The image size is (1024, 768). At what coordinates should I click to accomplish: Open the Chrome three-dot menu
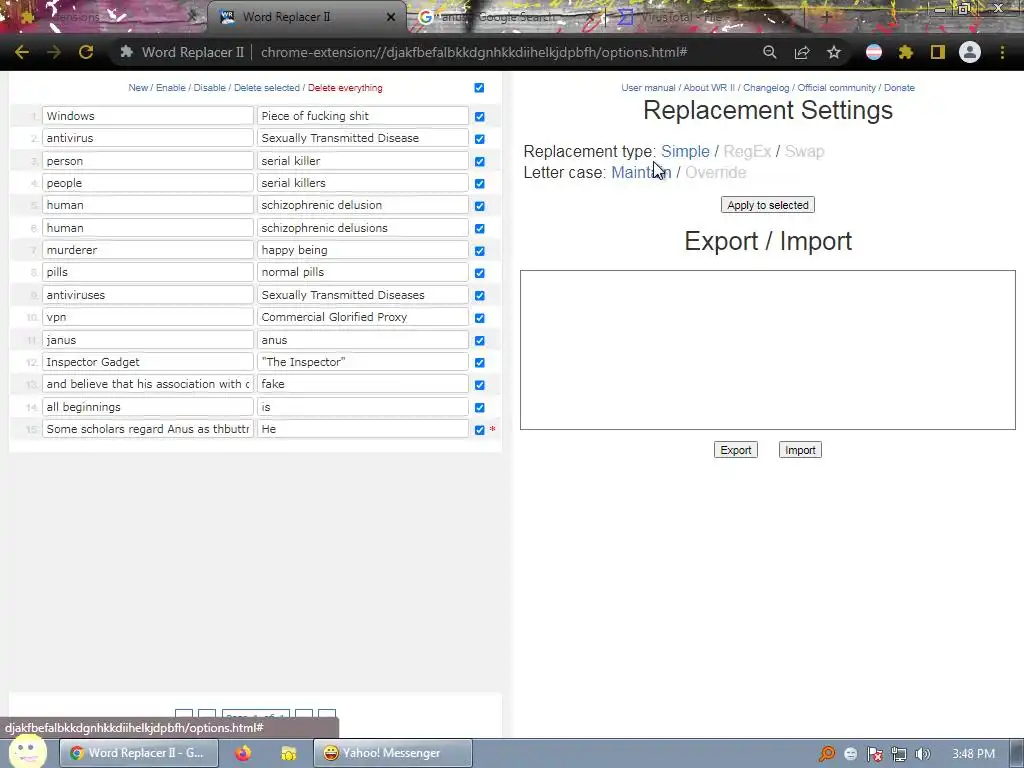(x=1002, y=52)
